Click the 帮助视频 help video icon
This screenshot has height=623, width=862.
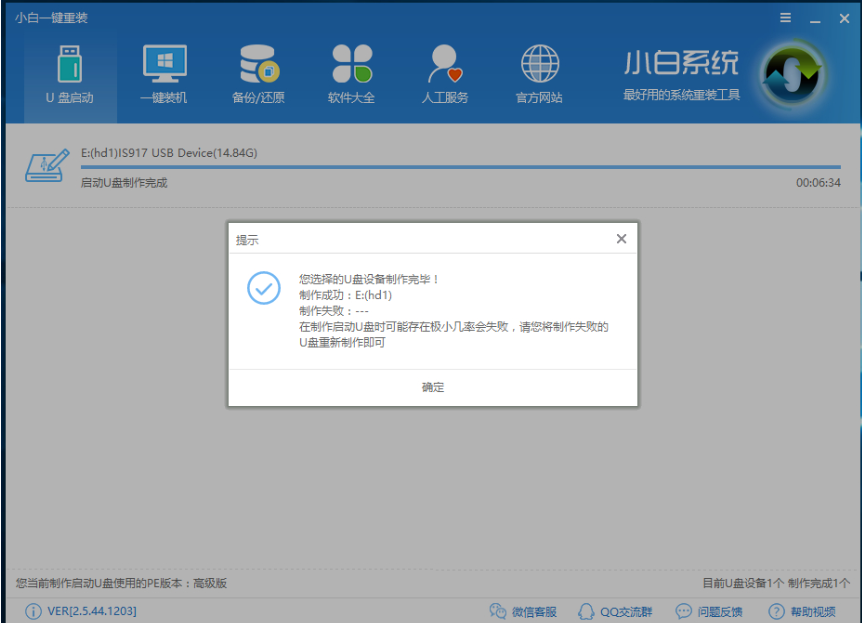(774, 610)
